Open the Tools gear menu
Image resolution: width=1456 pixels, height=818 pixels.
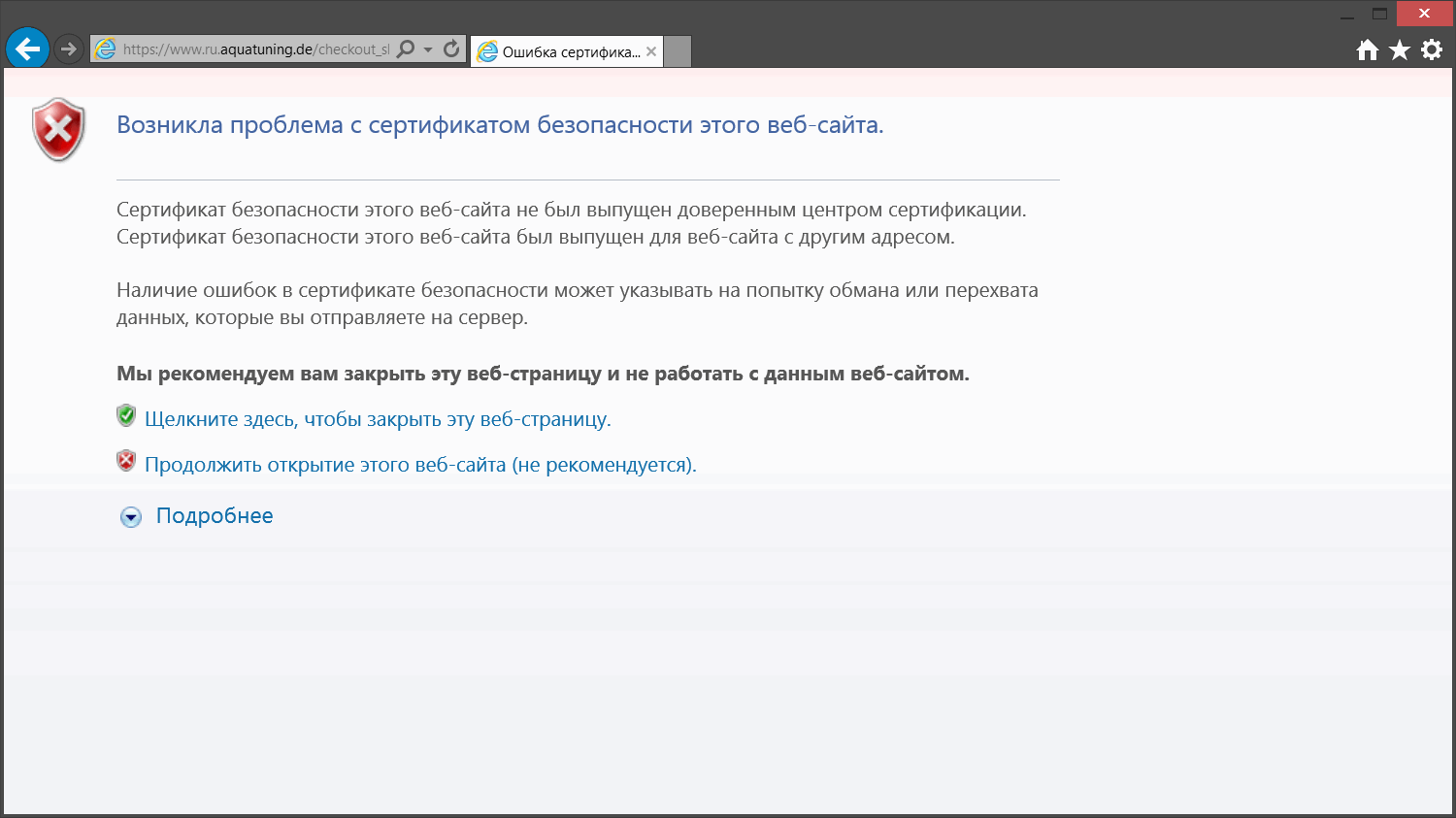1432,50
